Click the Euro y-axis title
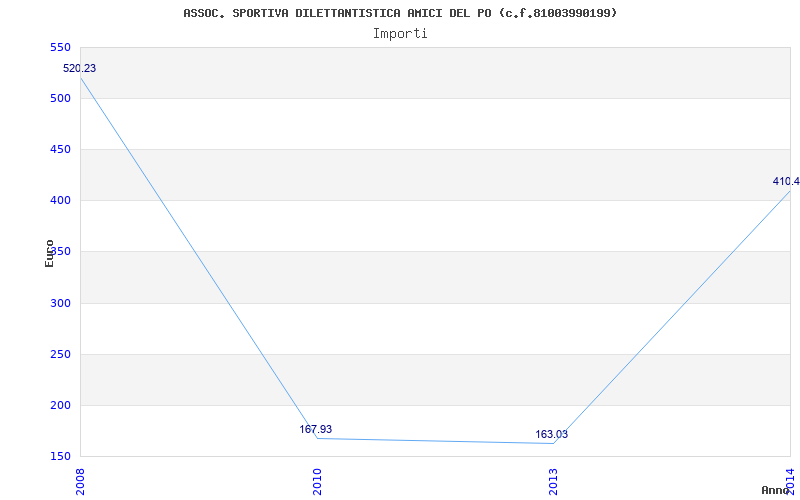This screenshot has height=500, width=800. click(49, 254)
